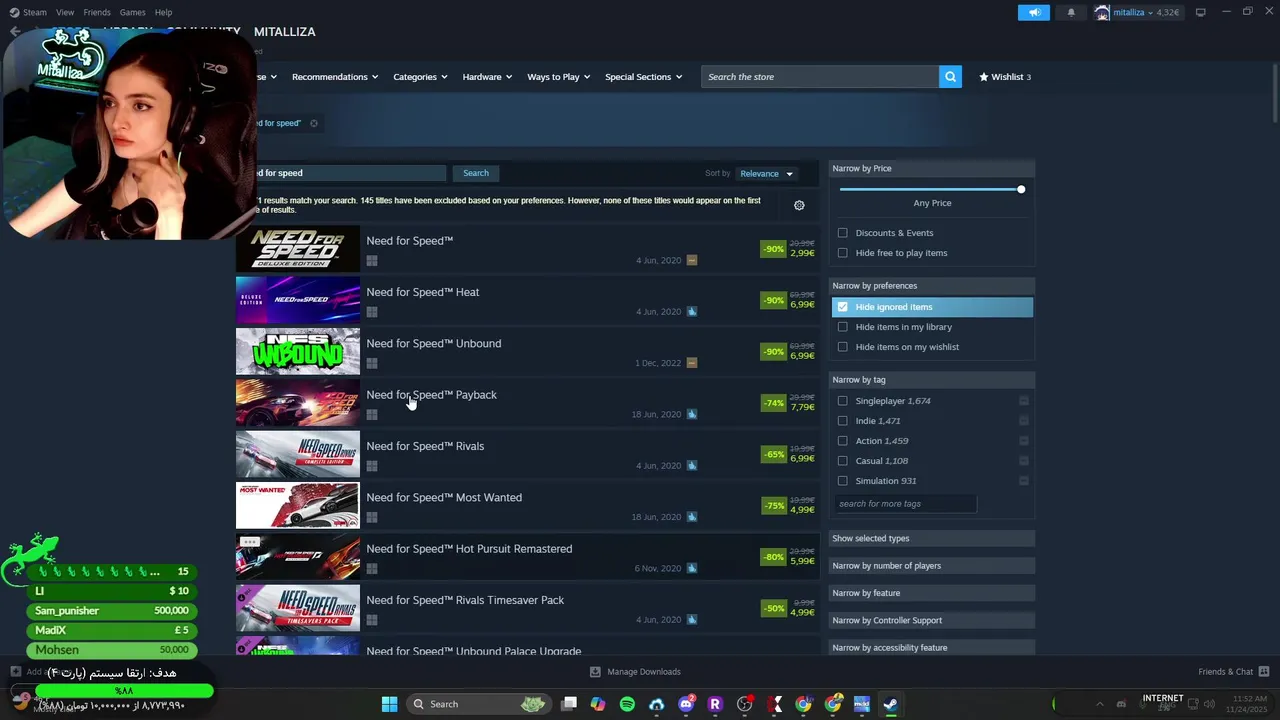This screenshot has height=720, width=1280.
Task: Open the Steam announcements megaphone icon
Action: tap(1034, 12)
